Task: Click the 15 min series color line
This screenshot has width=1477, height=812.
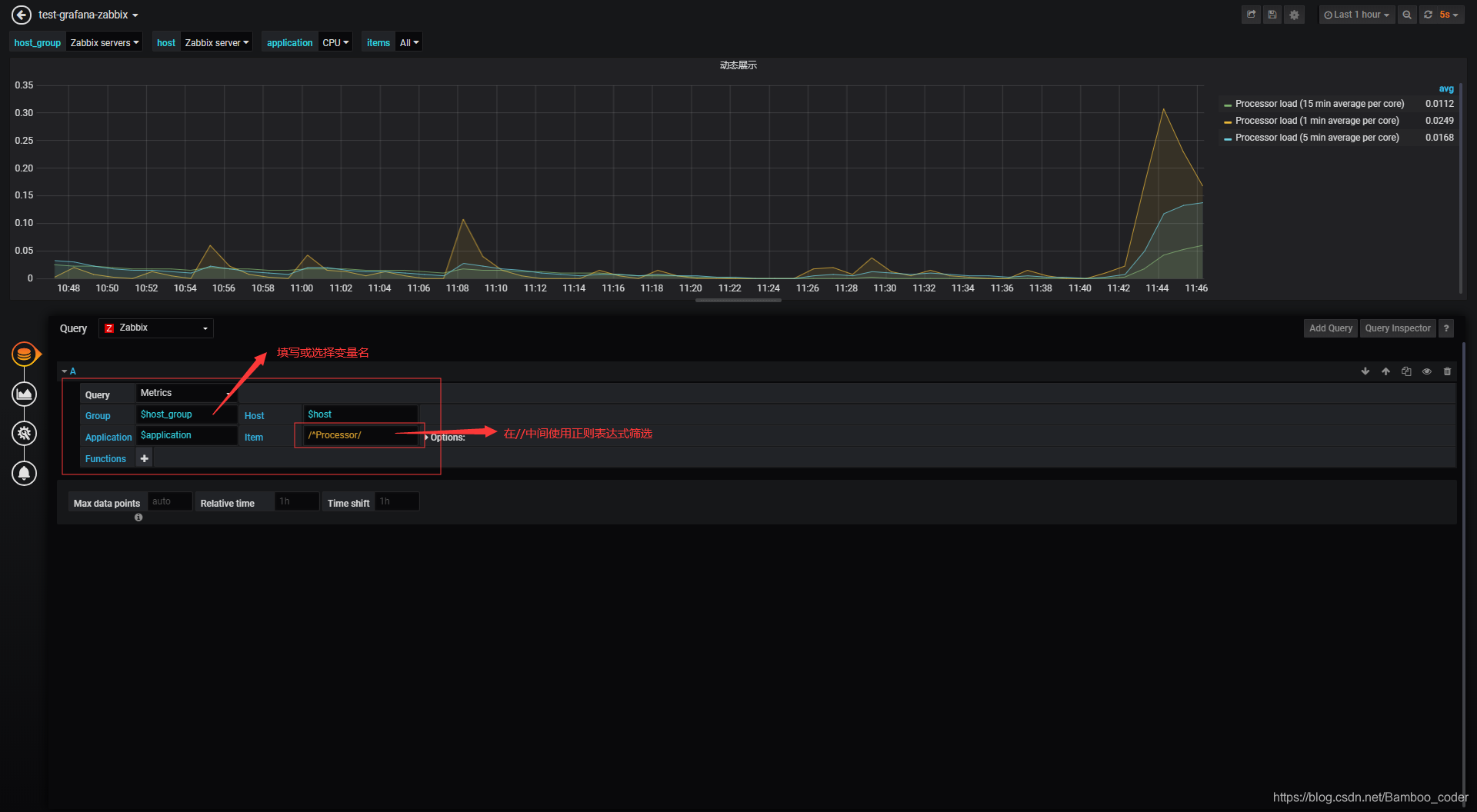Action: [x=1228, y=105]
